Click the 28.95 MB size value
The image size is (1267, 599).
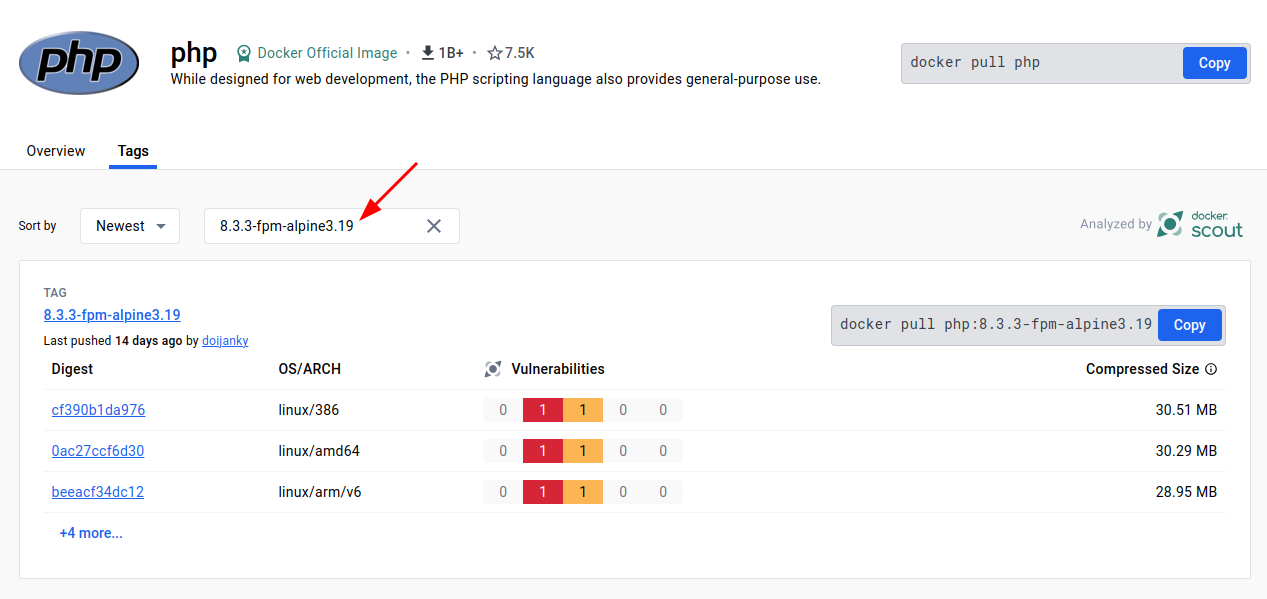click(1186, 492)
